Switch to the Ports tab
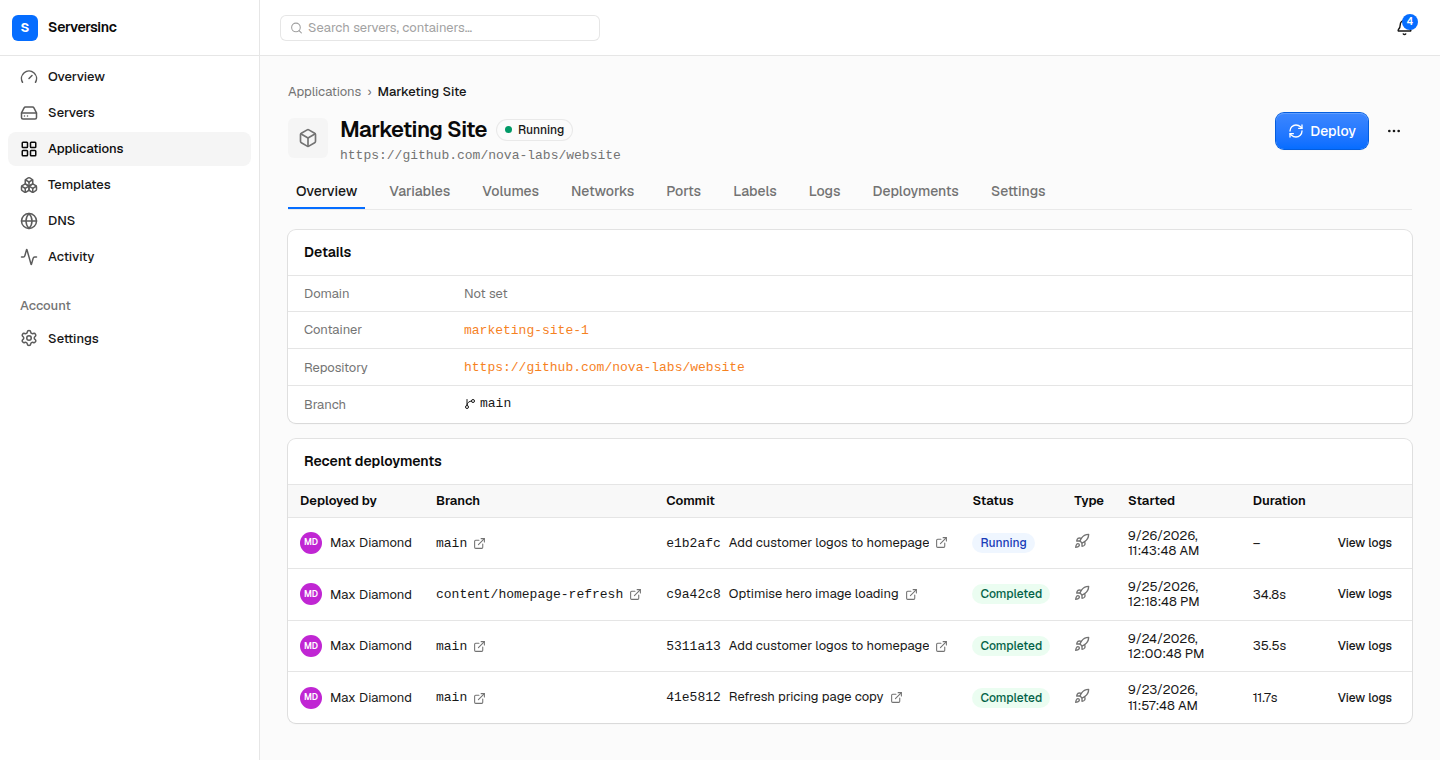 click(683, 191)
